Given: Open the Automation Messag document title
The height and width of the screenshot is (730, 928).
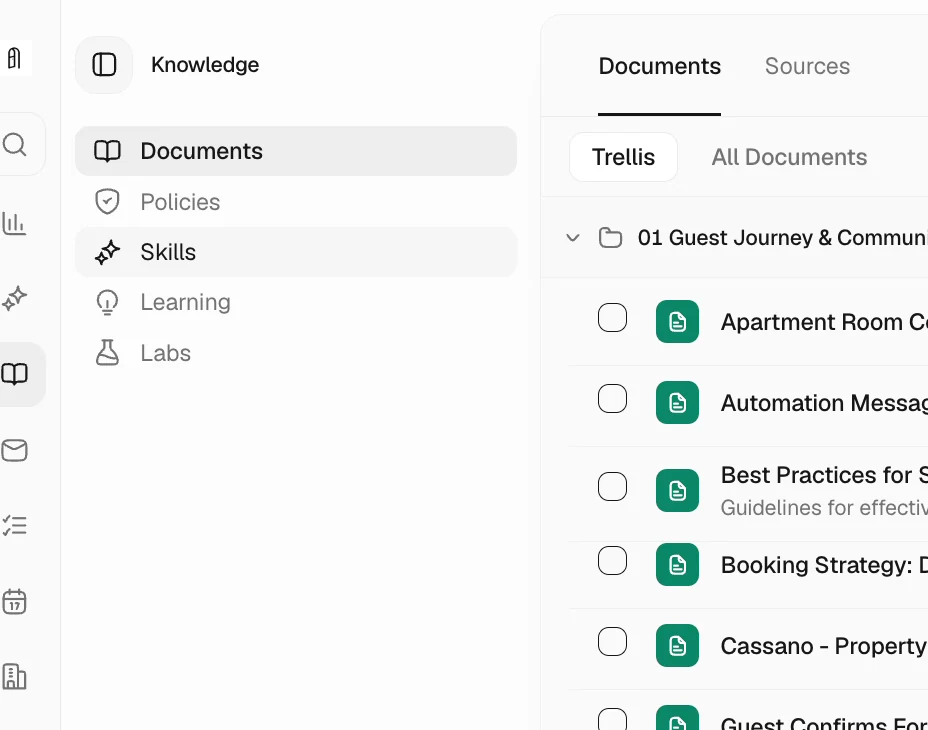Looking at the screenshot, I should click(824, 403).
